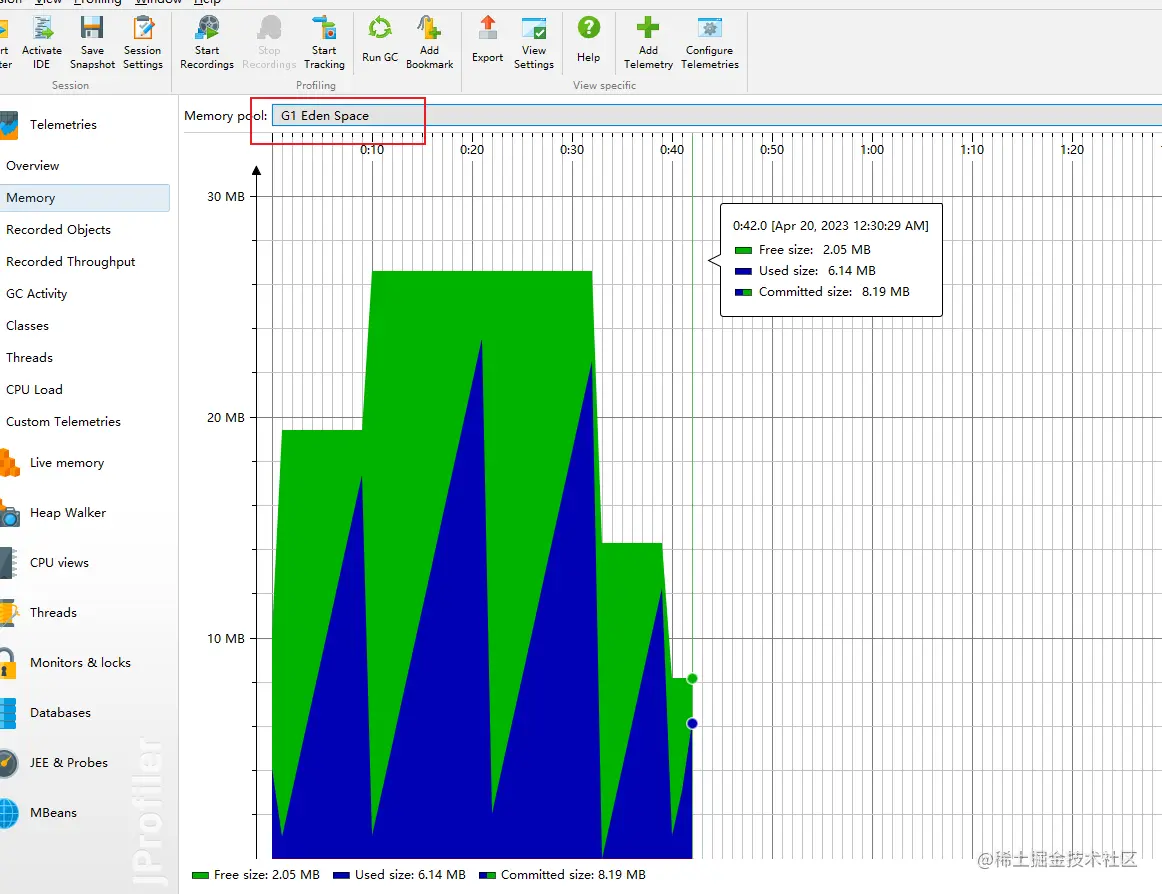Image resolution: width=1162 pixels, height=894 pixels.
Task: Open the Monitors & locks section
Action: coord(80,663)
